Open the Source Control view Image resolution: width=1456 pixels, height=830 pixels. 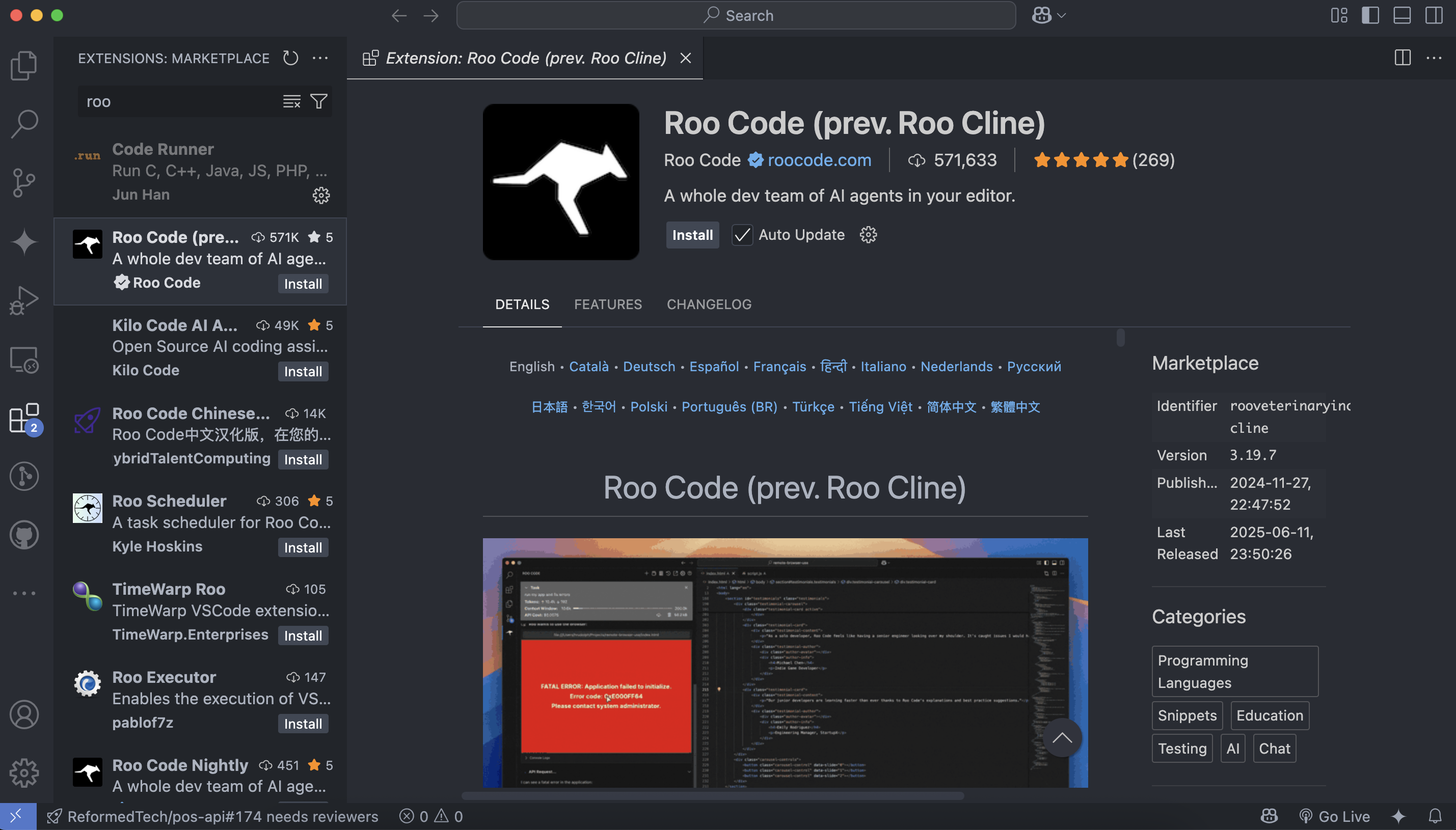click(x=24, y=183)
